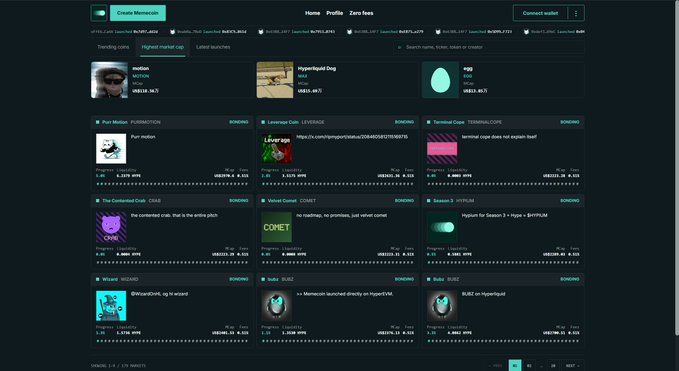Click 'no roadmap, no promises, just velvet comet'
The height and width of the screenshot is (371, 679).
click(x=342, y=215)
